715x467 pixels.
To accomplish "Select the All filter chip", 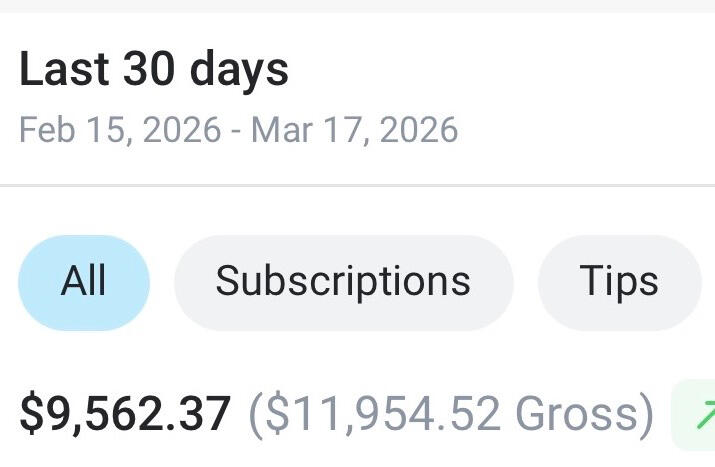I will click(x=84, y=282).
